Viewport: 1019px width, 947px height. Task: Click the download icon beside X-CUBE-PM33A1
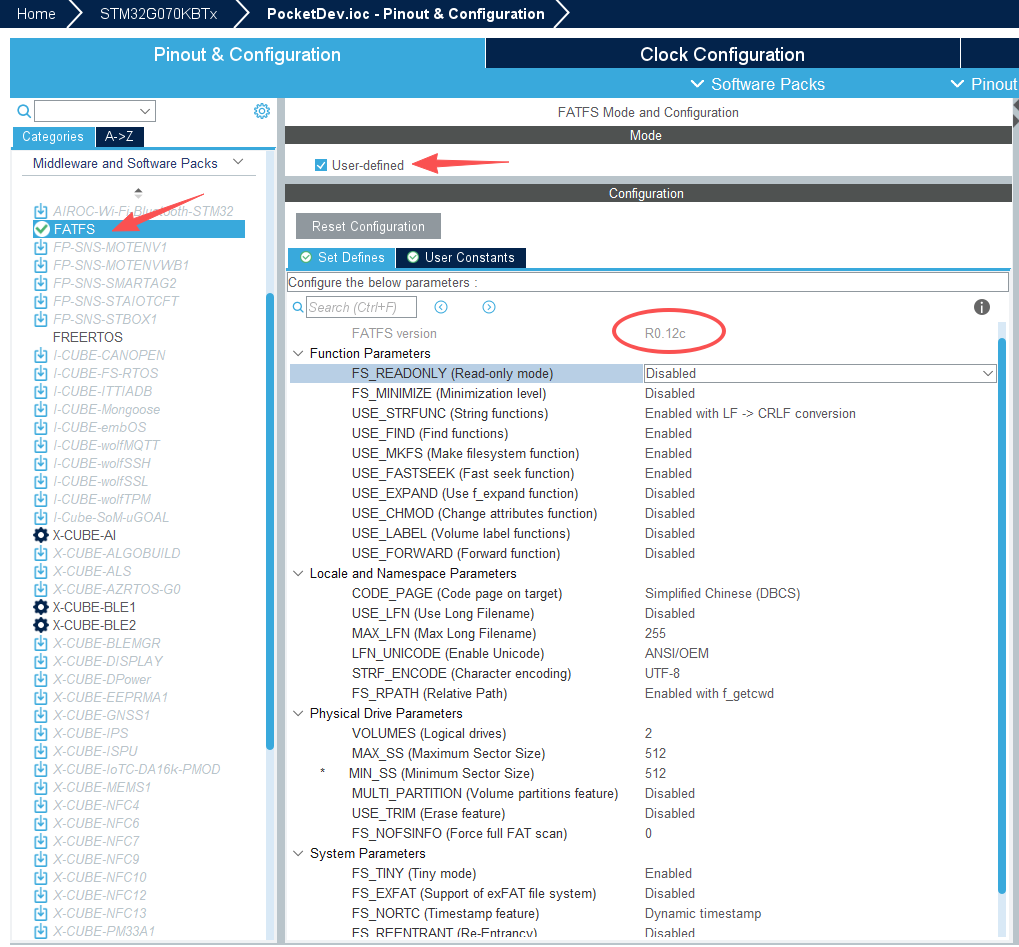tap(41, 931)
